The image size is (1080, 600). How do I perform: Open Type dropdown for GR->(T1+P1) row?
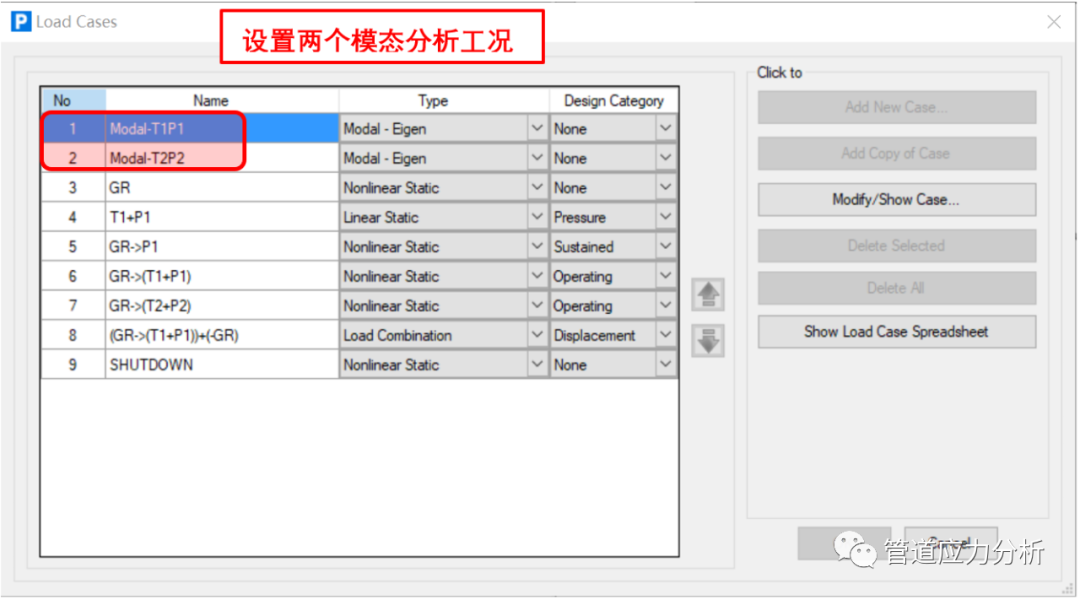click(537, 276)
